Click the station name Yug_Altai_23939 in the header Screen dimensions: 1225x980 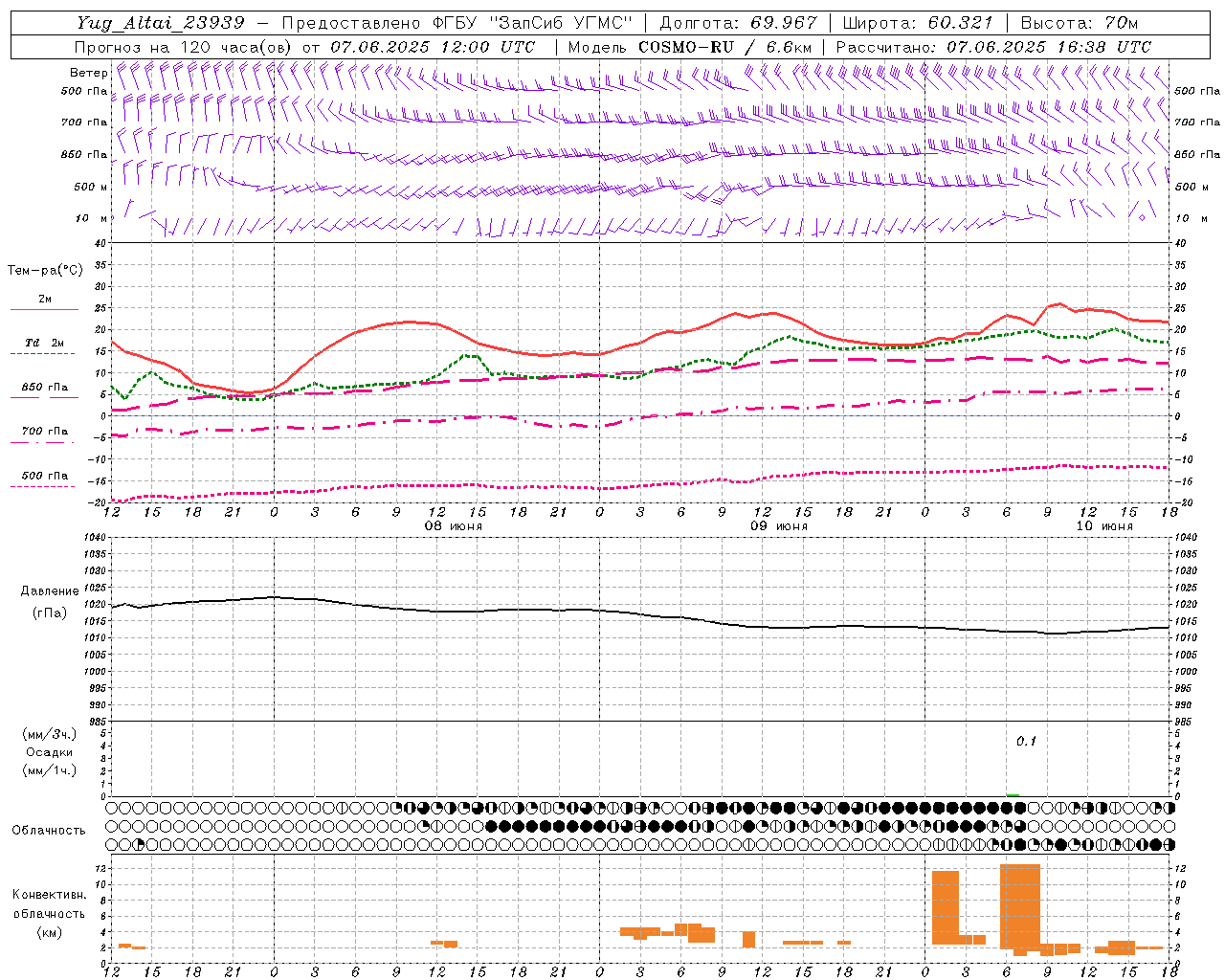click(161, 23)
